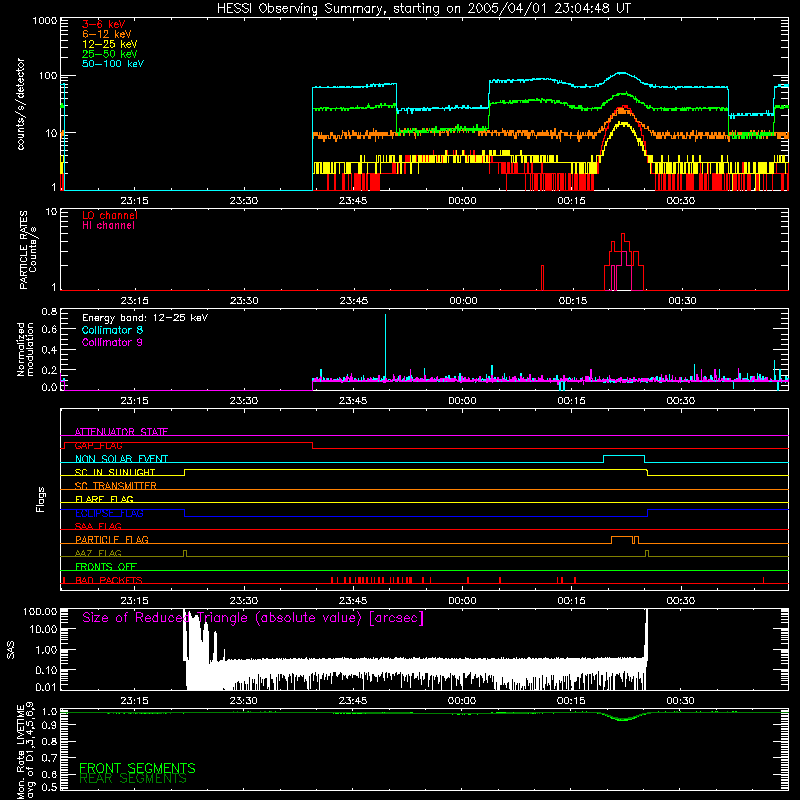
Task: Click the HI channel legend entry
Action: pos(108,226)
